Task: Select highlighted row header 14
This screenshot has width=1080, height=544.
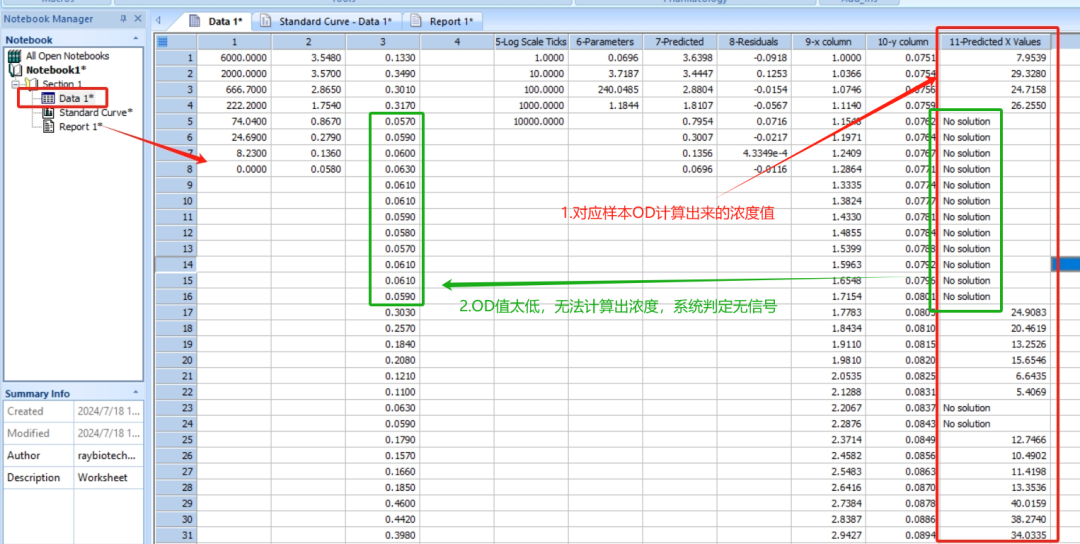Action: tap(176, 264)
